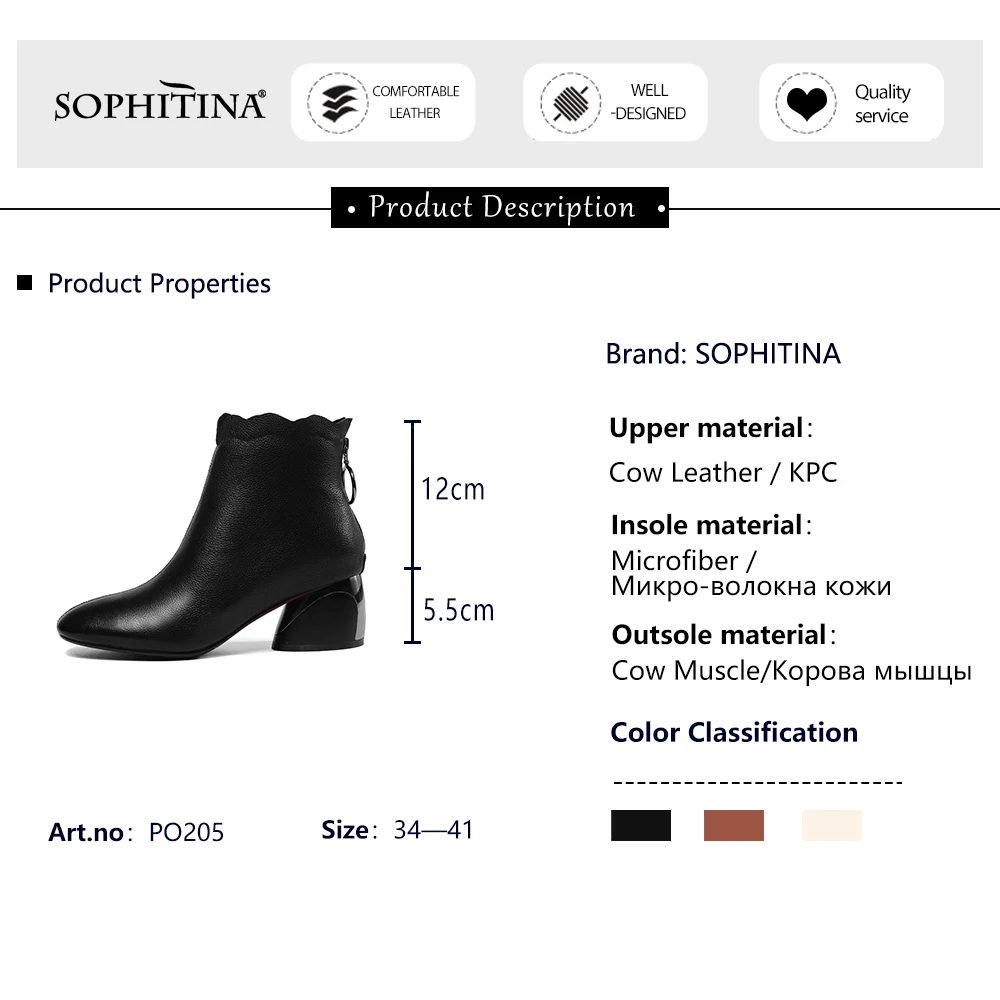
Task: Click the well-designed yarn ball icon
Action: pos(570,102)
